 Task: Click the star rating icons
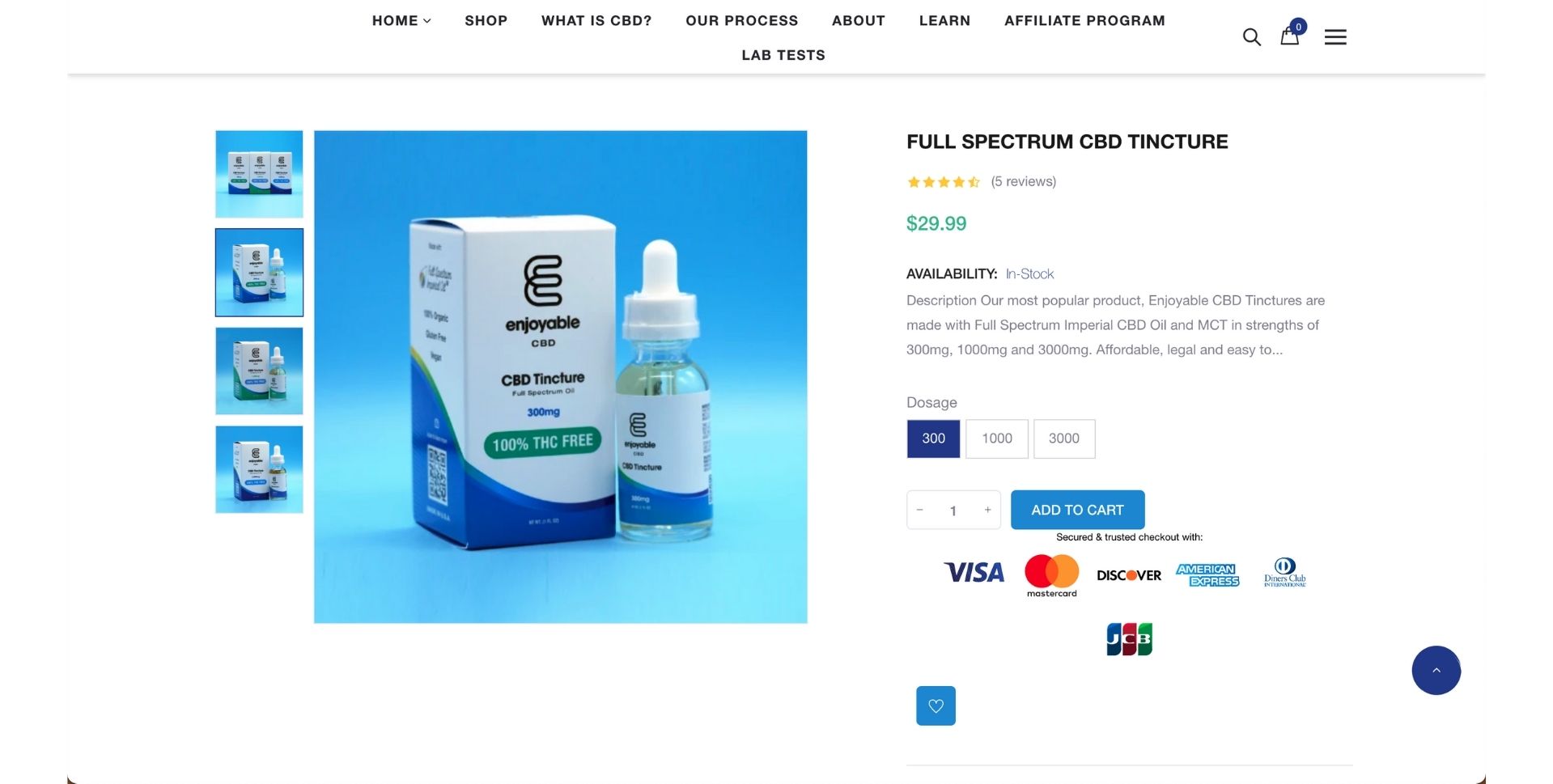click(x=944, y=182)
